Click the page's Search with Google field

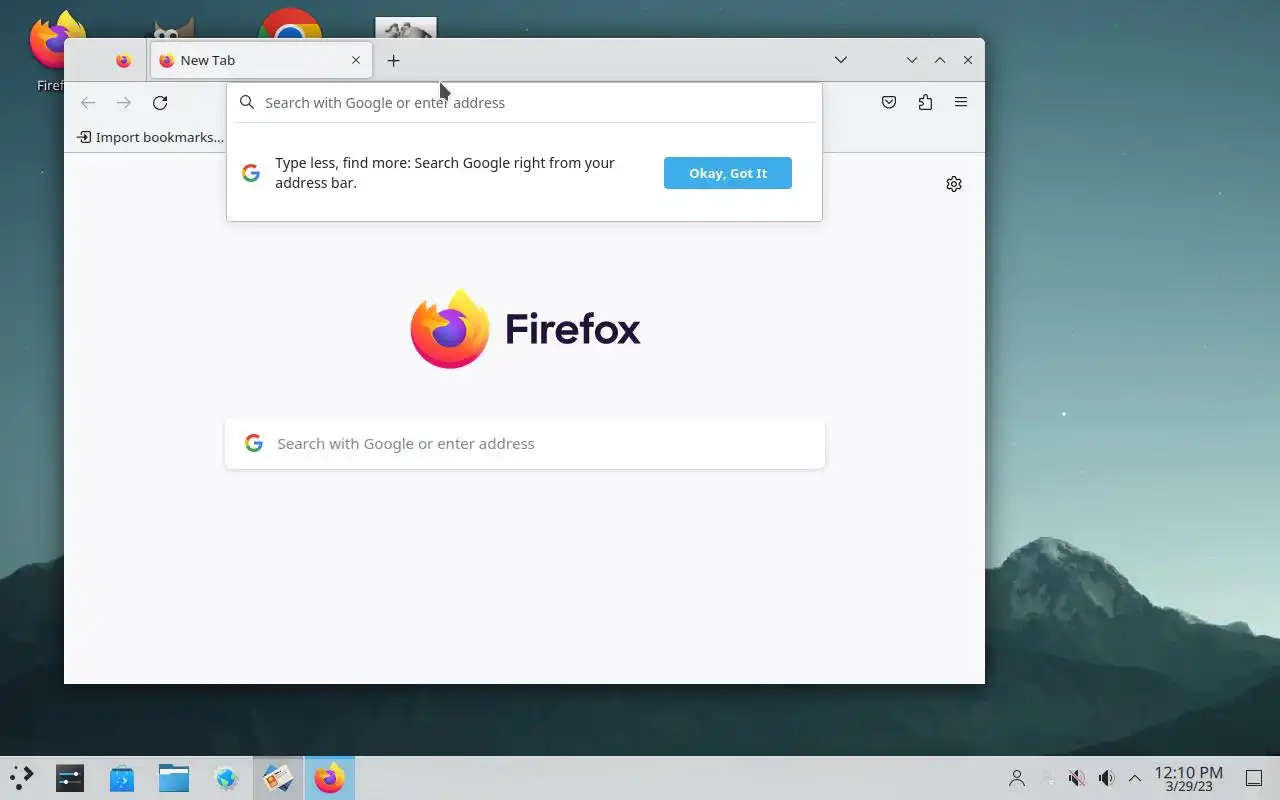pyautogui.click(x=525, y=444)
